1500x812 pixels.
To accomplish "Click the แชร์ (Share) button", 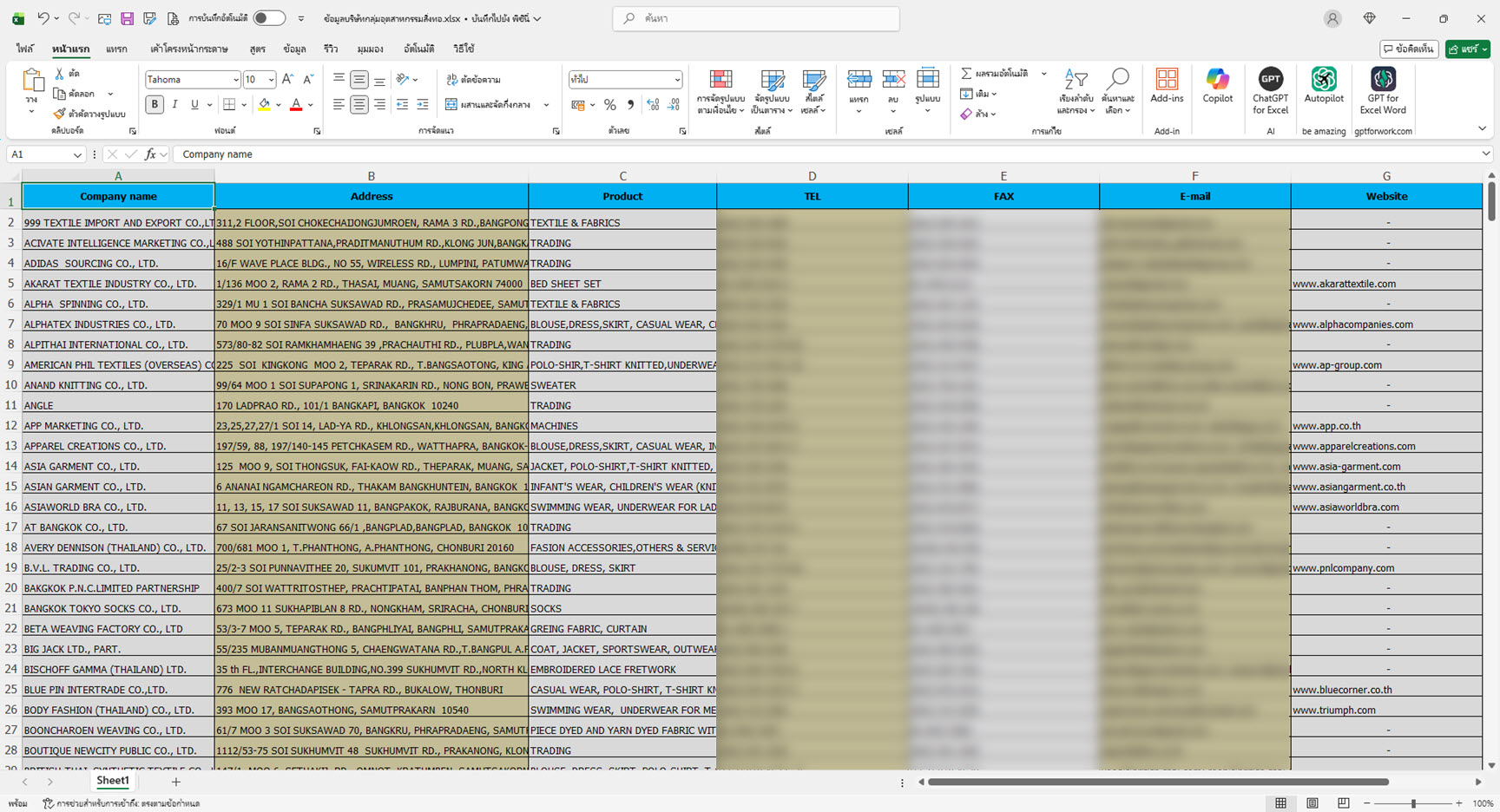I will pyautogui.click(x=1467, y=49).
